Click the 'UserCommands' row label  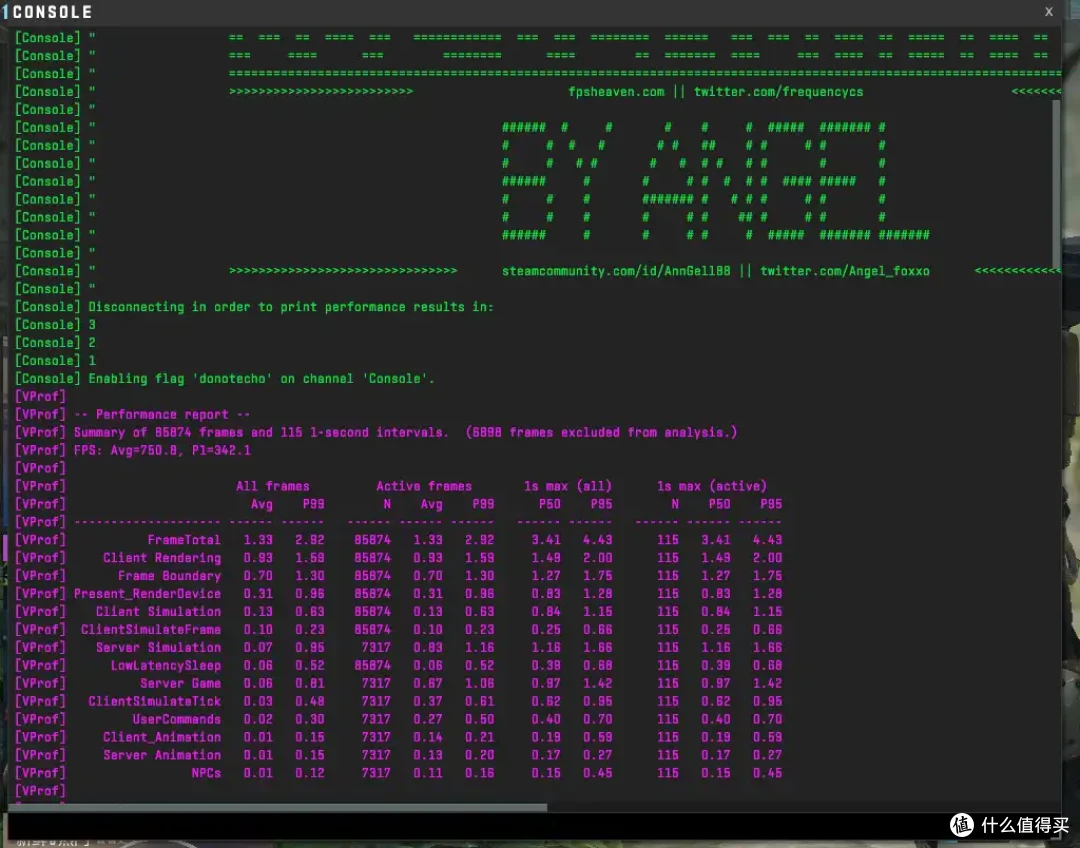(x=177, y=718)
